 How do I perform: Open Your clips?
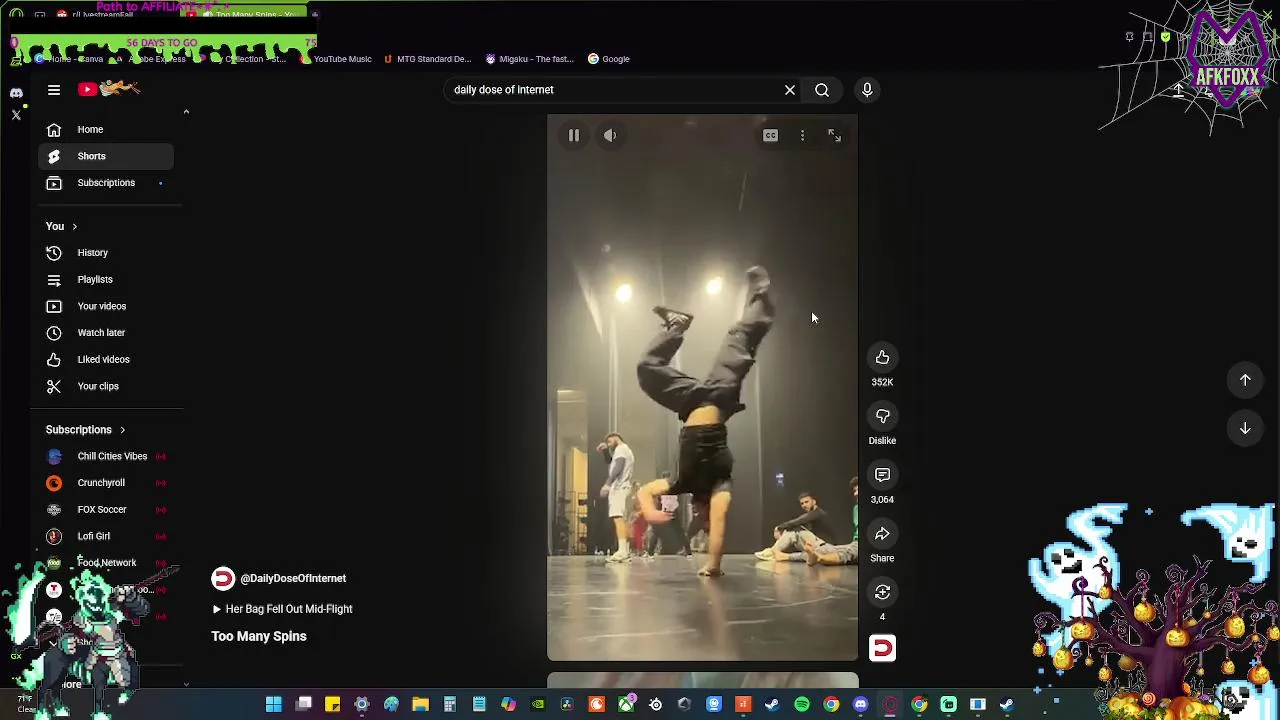[x=106, y=386]
